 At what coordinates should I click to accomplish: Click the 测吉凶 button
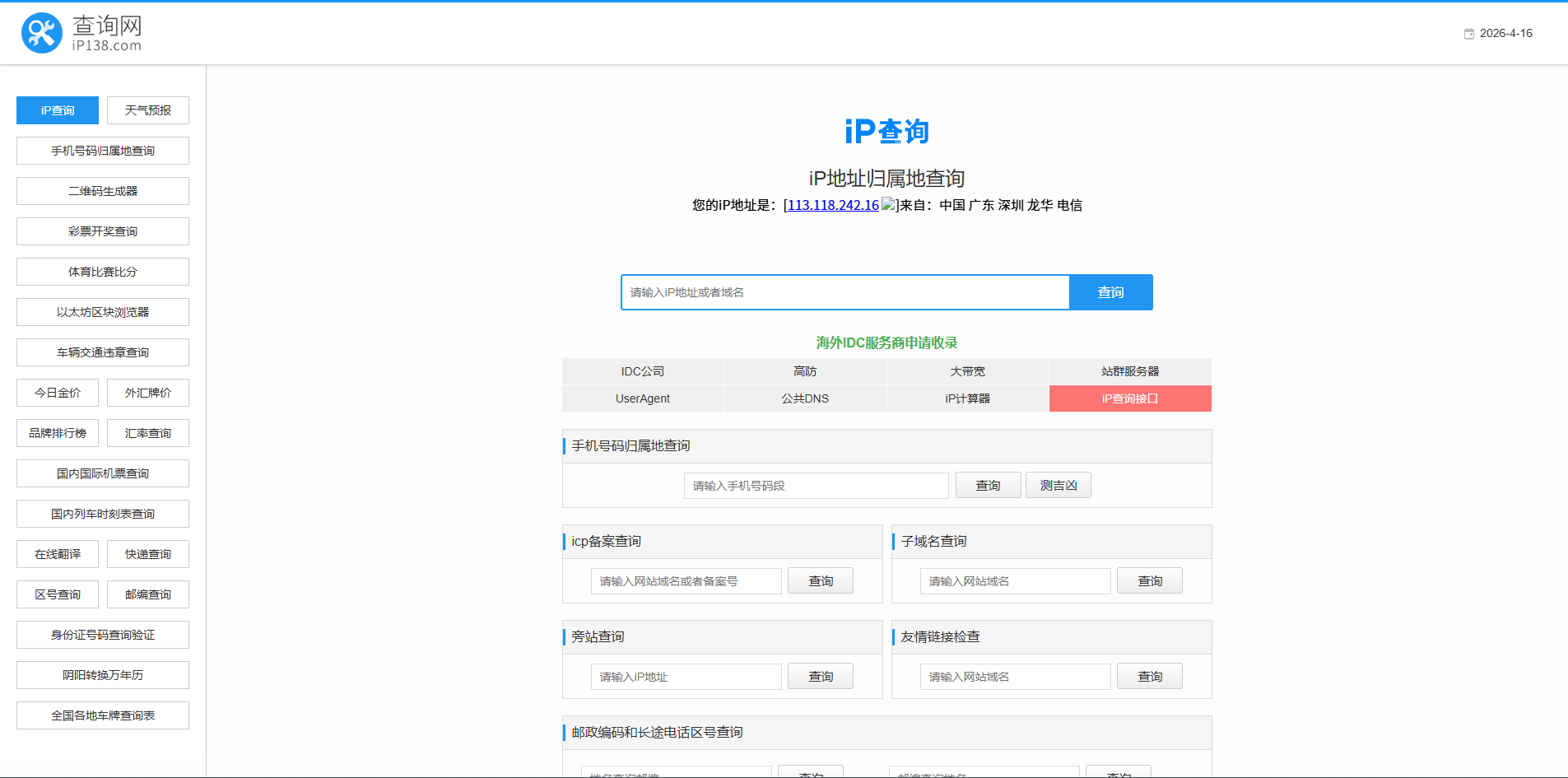1058,485
